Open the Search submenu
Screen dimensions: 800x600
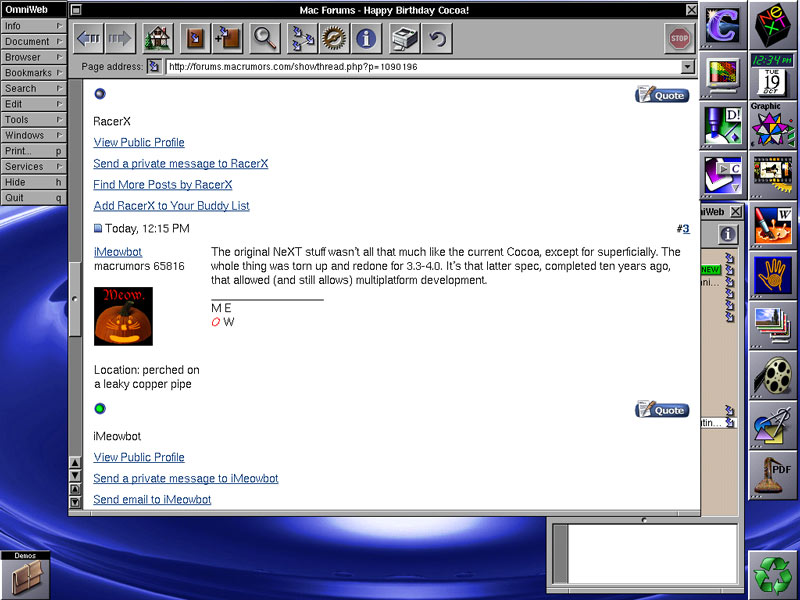(x=34, y=88)
